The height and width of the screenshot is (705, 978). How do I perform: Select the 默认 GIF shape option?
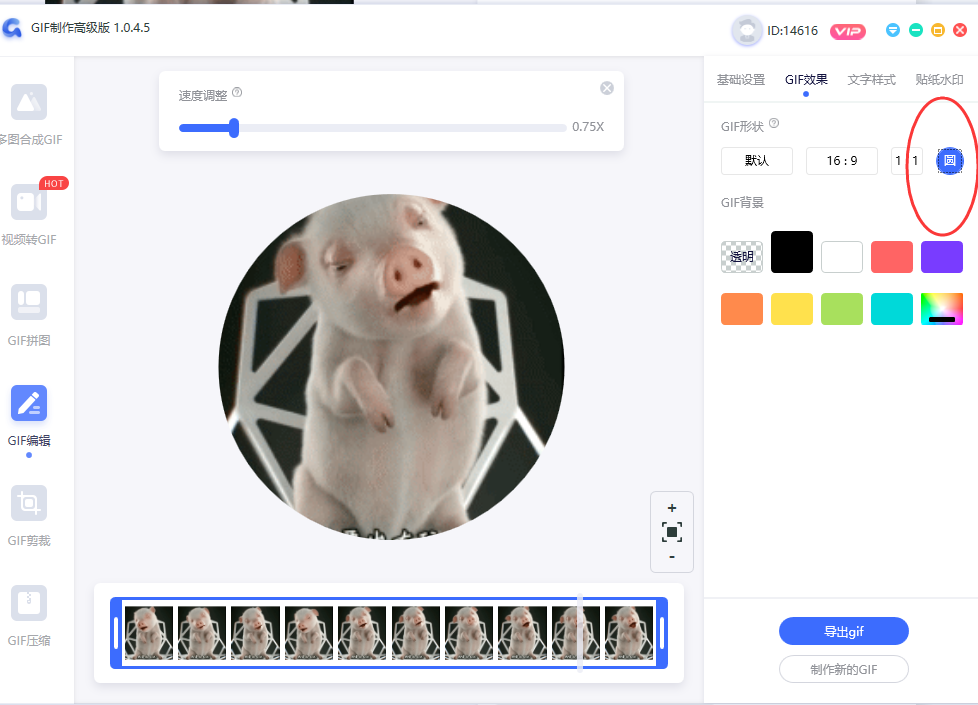click(x=757, y=161)
